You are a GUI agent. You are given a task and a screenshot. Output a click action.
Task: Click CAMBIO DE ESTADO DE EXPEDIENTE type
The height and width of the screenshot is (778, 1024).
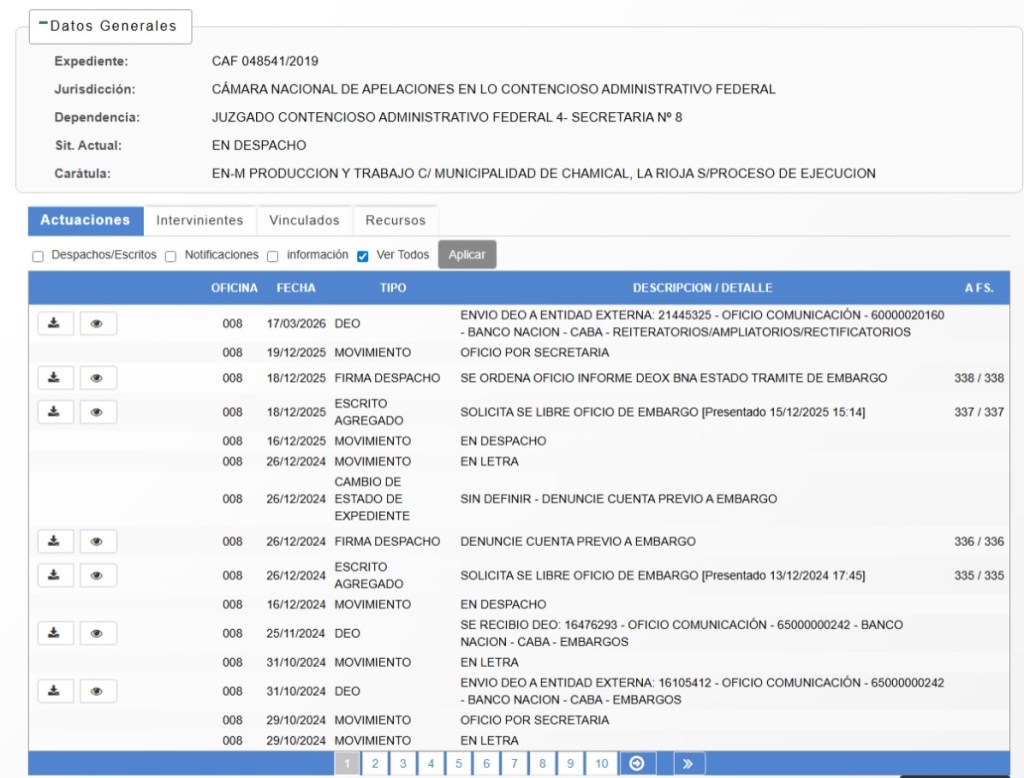(x=372, y=498)
